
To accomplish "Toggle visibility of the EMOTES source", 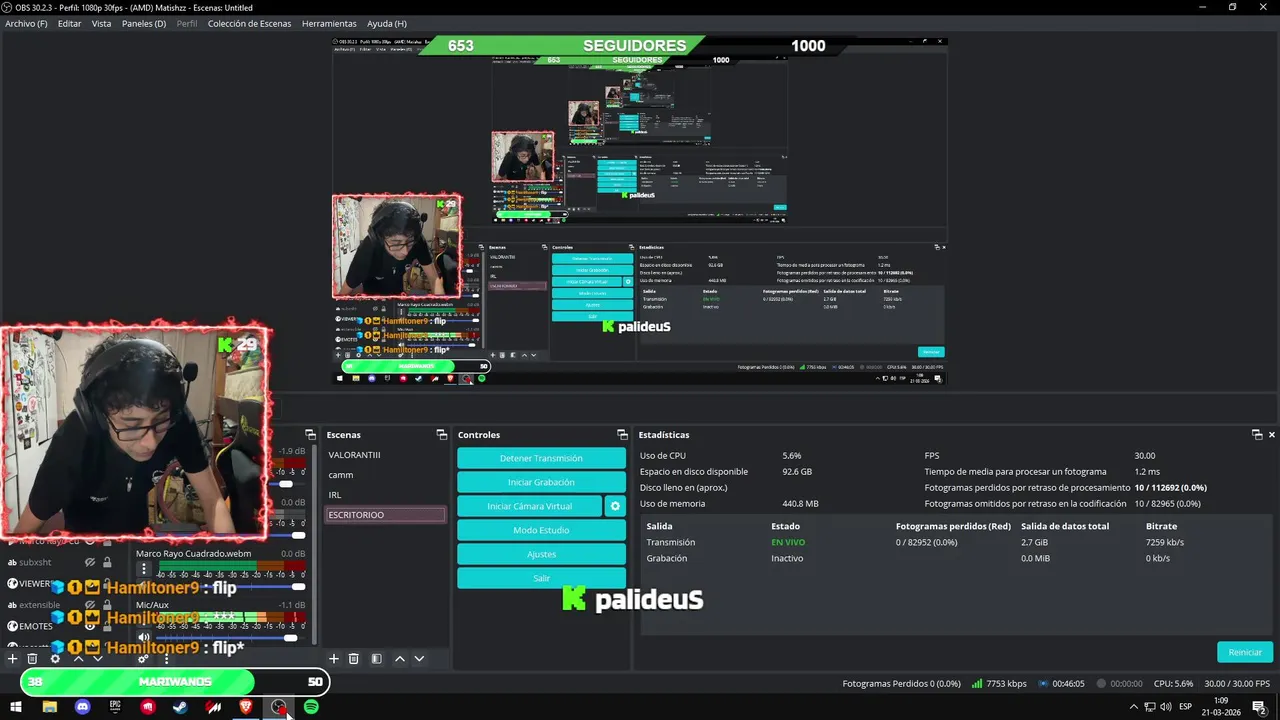I will tap(90, 626).
